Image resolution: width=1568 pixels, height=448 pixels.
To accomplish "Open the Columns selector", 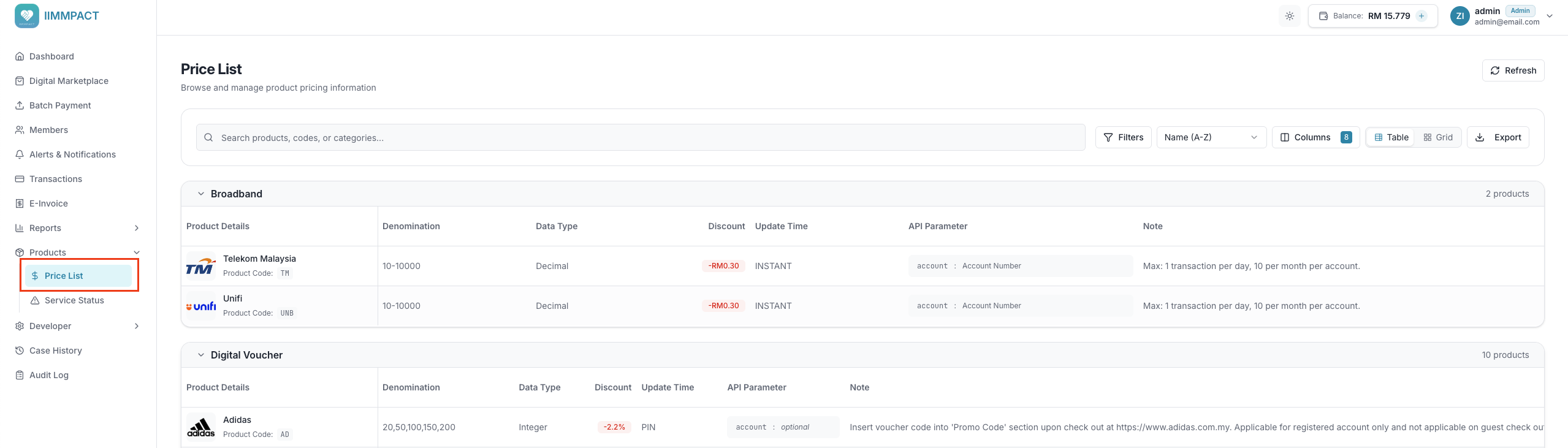I will click(1315, 137).
